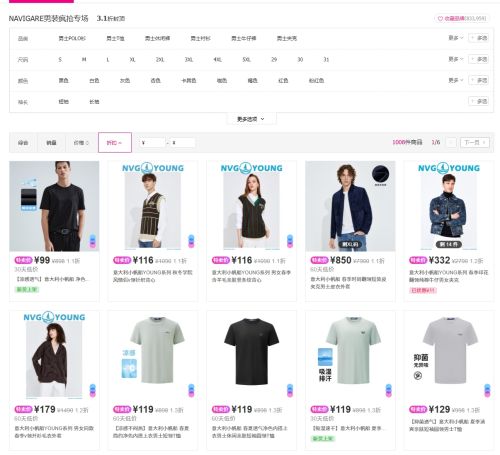Click the previous page arrow beside 1/6
Image resolution: width=500 pixels, height=455 pixels.
point(451,143)
